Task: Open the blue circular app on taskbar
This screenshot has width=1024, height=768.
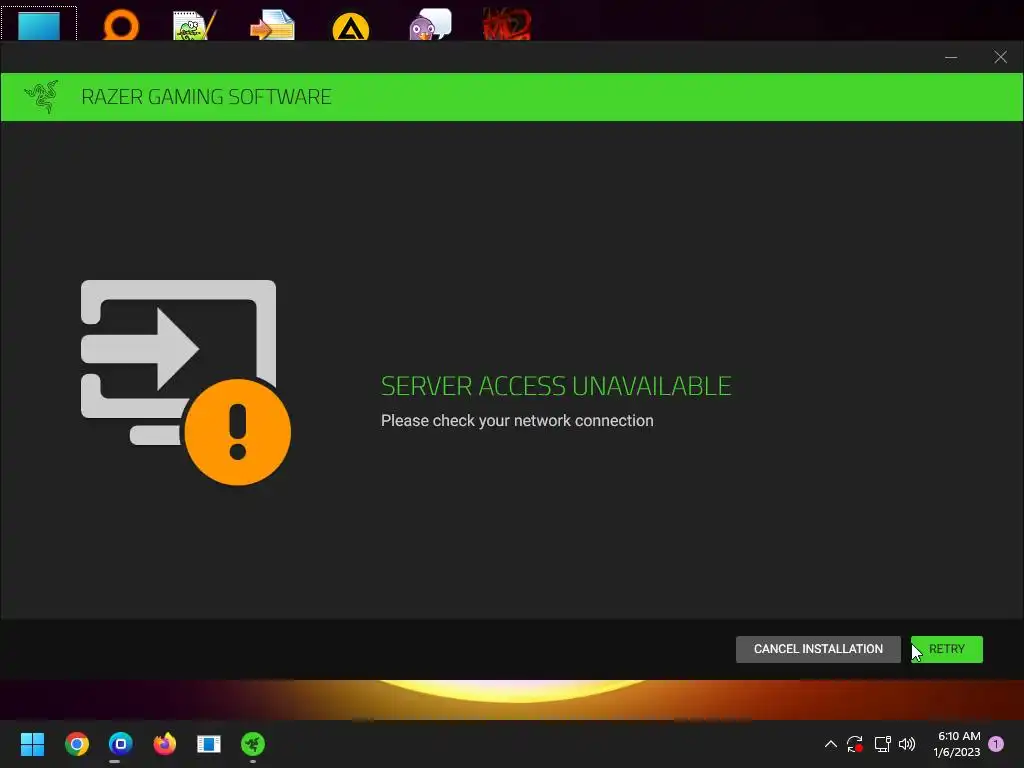Action: [121, 744]
